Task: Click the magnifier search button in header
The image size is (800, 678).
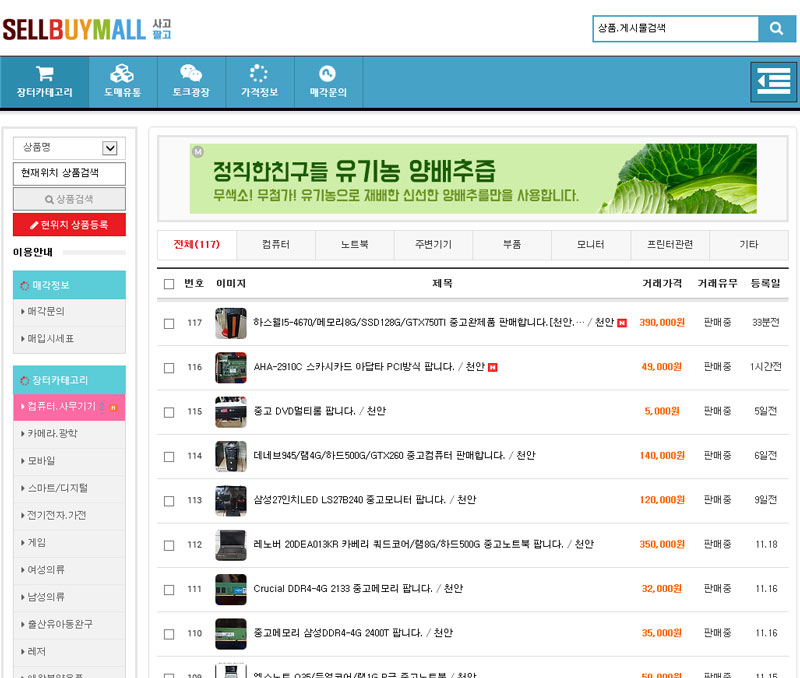Action: 776,28
